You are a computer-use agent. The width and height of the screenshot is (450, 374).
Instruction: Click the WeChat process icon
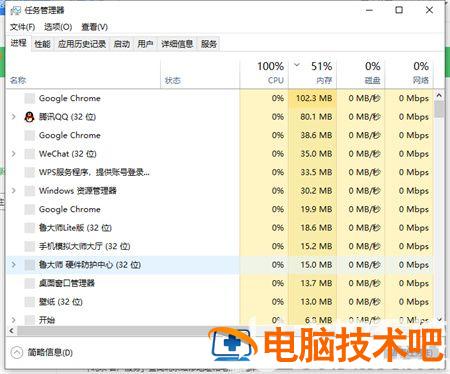click(30, 154)
